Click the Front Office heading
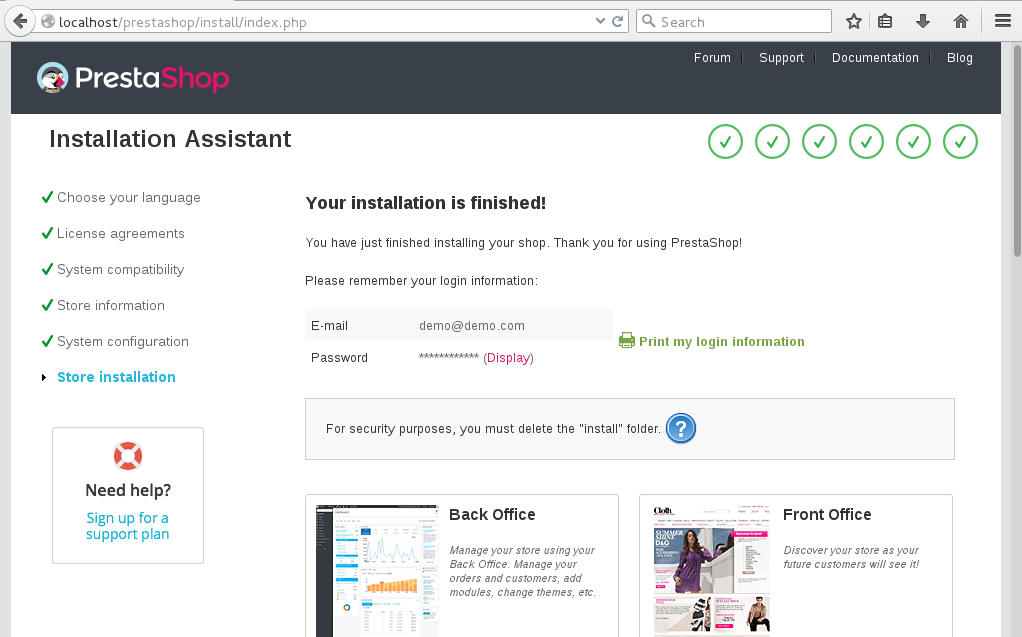 coord(827,514)
